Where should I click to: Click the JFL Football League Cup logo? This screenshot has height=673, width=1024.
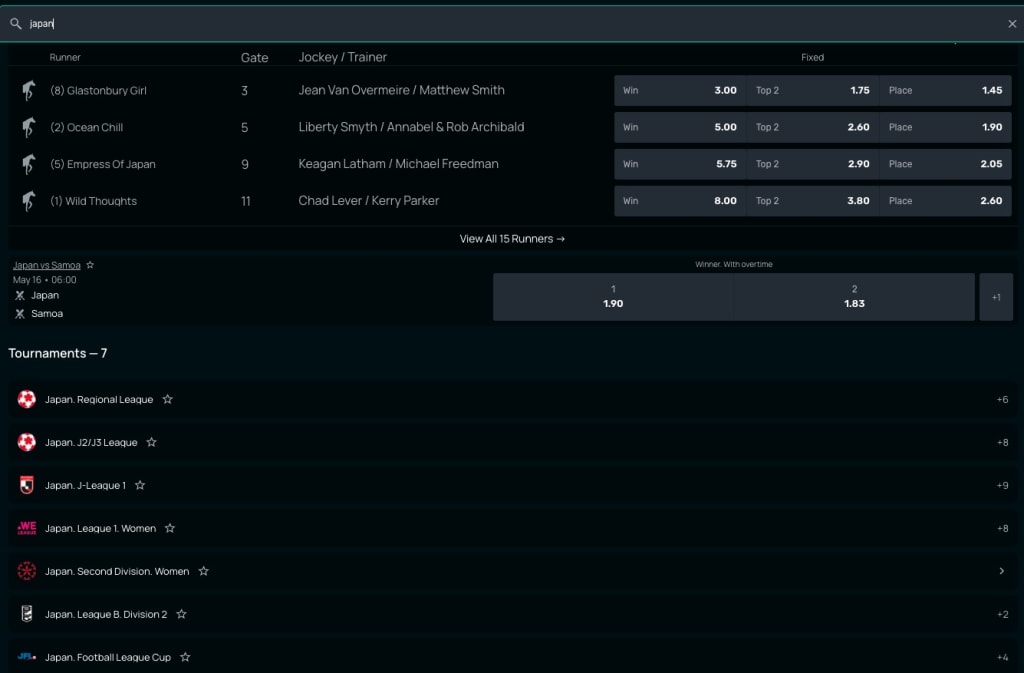click(x=27, y=657)
